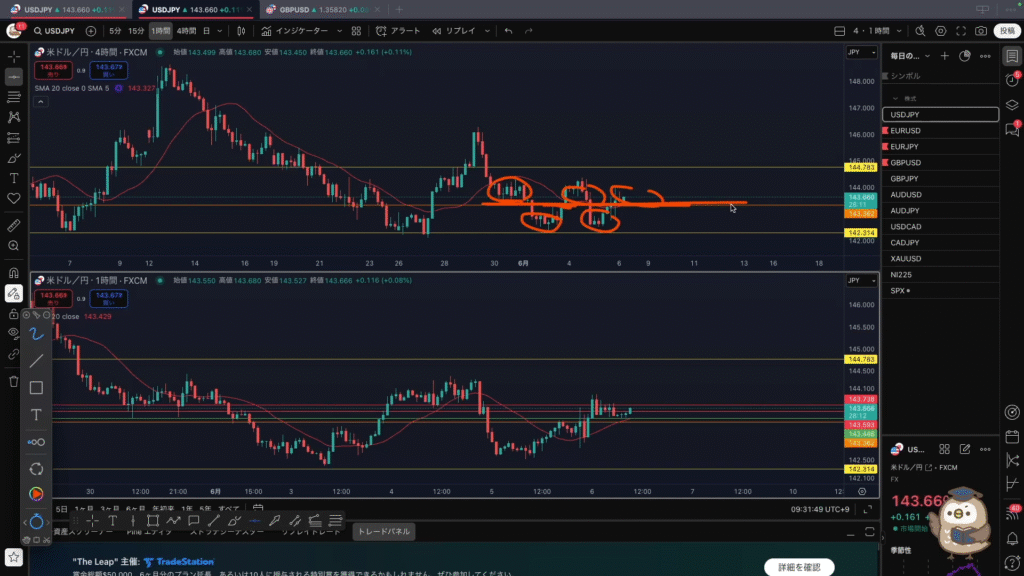The width and height of the screenshot is (1024, 576).
Task: Collapse the 株式 section in watchlist
Action: coord(895,99)
